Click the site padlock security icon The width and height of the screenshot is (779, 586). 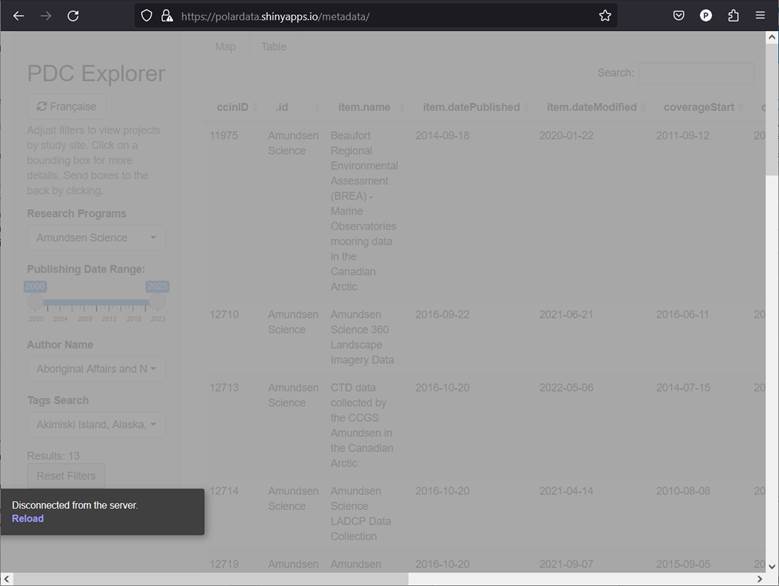tap(167, 16)
